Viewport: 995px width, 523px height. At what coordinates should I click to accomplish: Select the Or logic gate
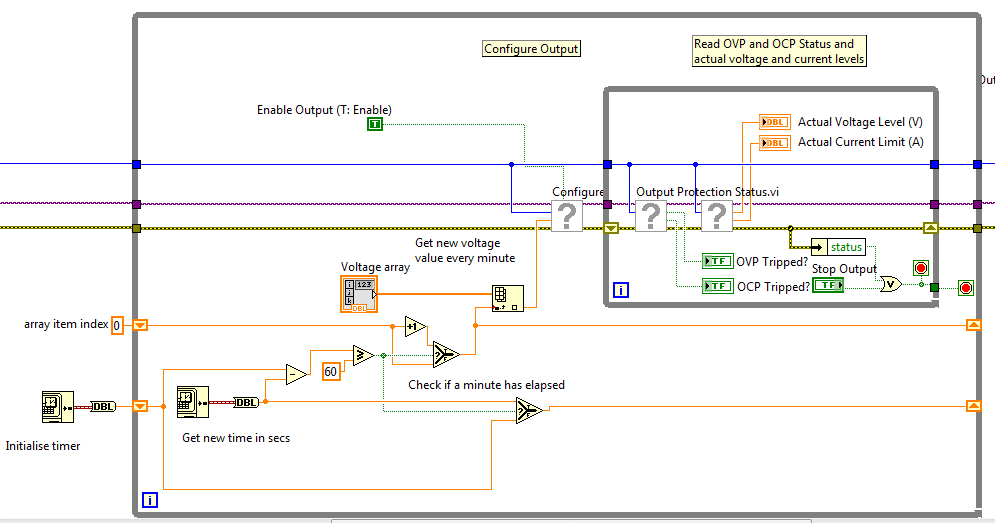pyautogui.click(x=891, y=284)
